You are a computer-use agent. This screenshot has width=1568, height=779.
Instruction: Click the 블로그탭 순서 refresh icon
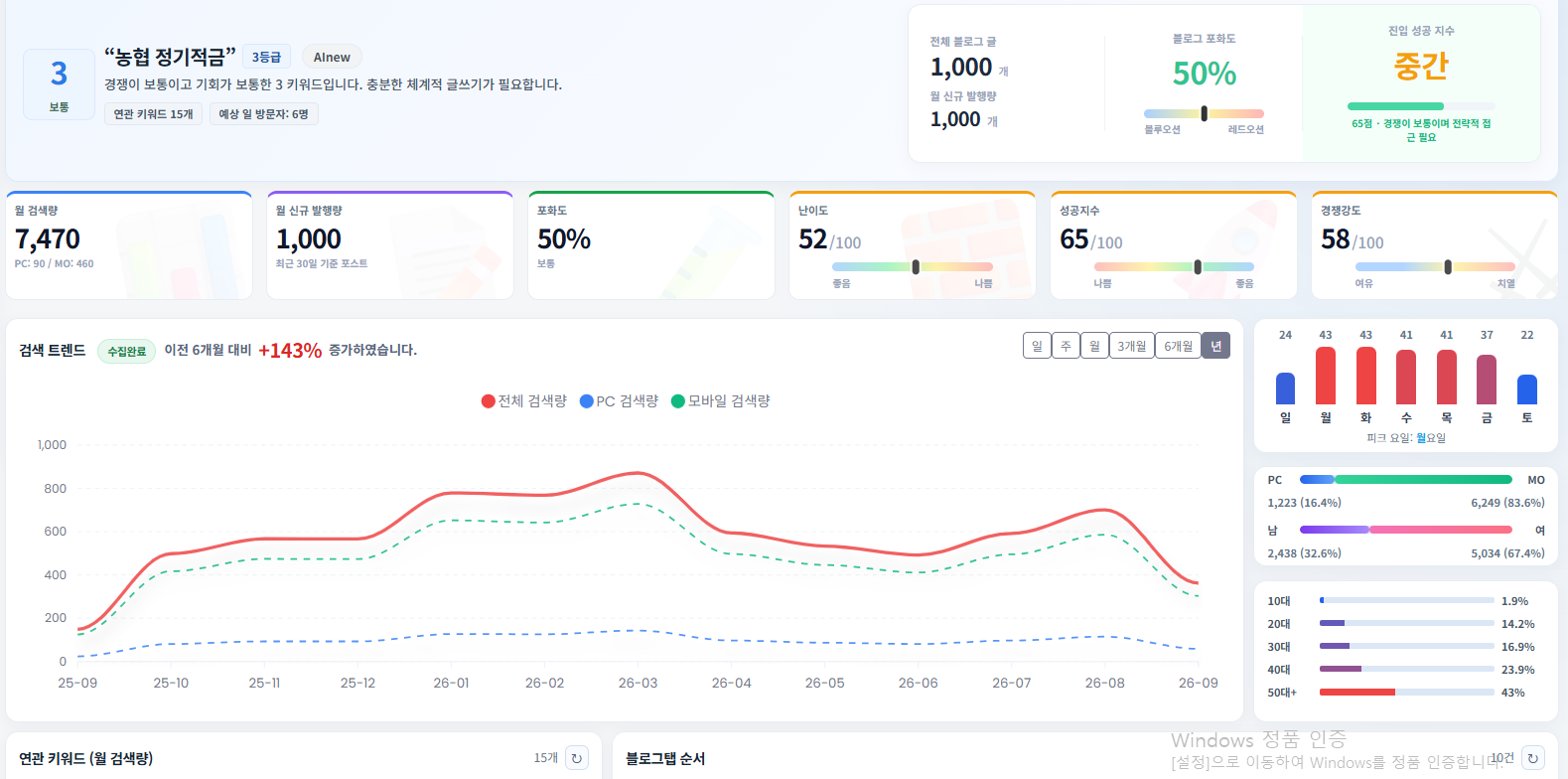point(1533,758)
